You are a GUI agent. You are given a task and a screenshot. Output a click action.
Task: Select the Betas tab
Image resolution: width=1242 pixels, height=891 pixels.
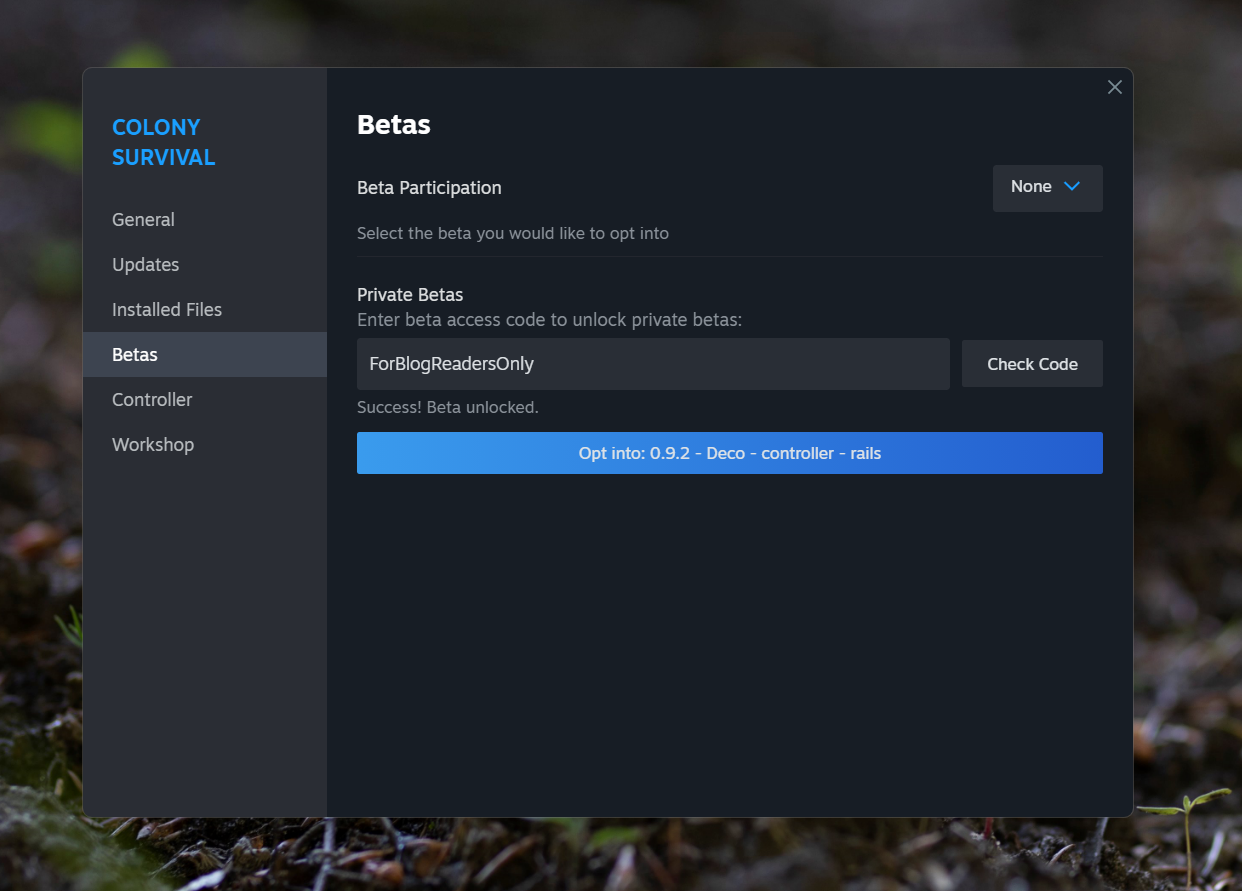point(204,355)
